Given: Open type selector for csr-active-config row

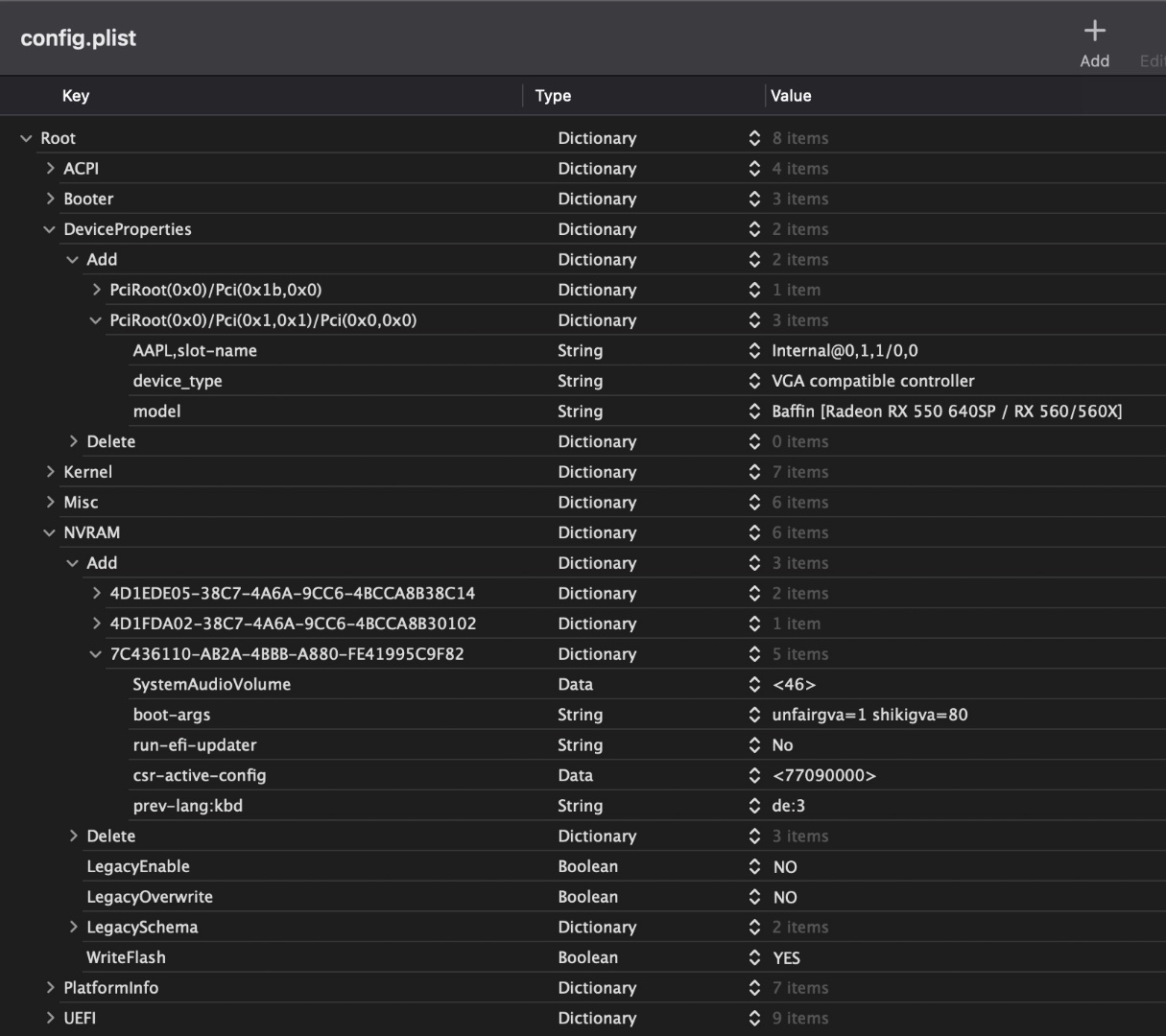Looking at the screenshot, I should point(754,775).
